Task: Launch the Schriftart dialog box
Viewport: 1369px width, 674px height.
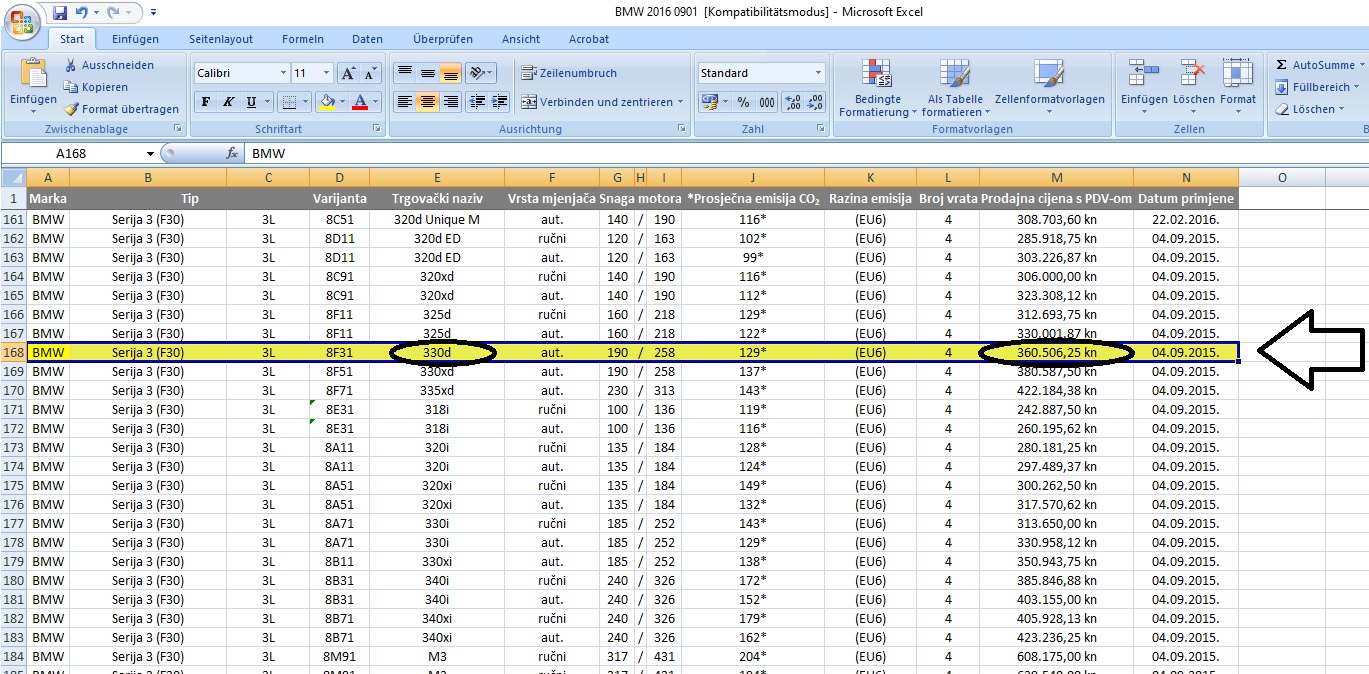Action: click(x=377, y=129)
